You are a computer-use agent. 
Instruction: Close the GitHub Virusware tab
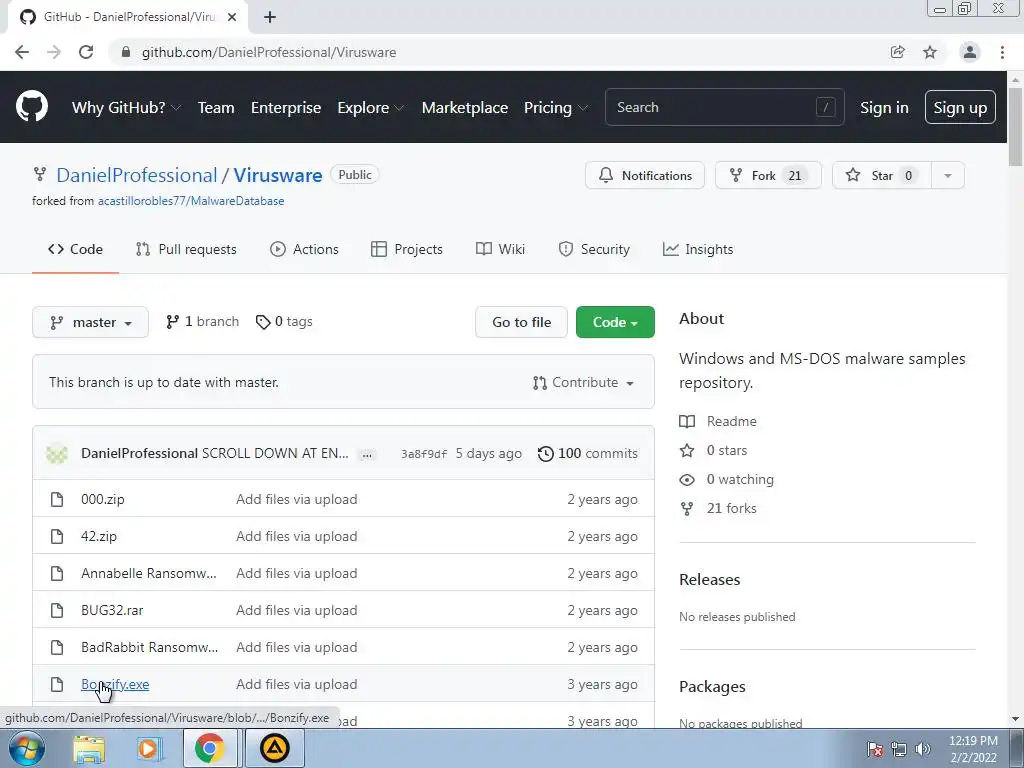(231, 17)
